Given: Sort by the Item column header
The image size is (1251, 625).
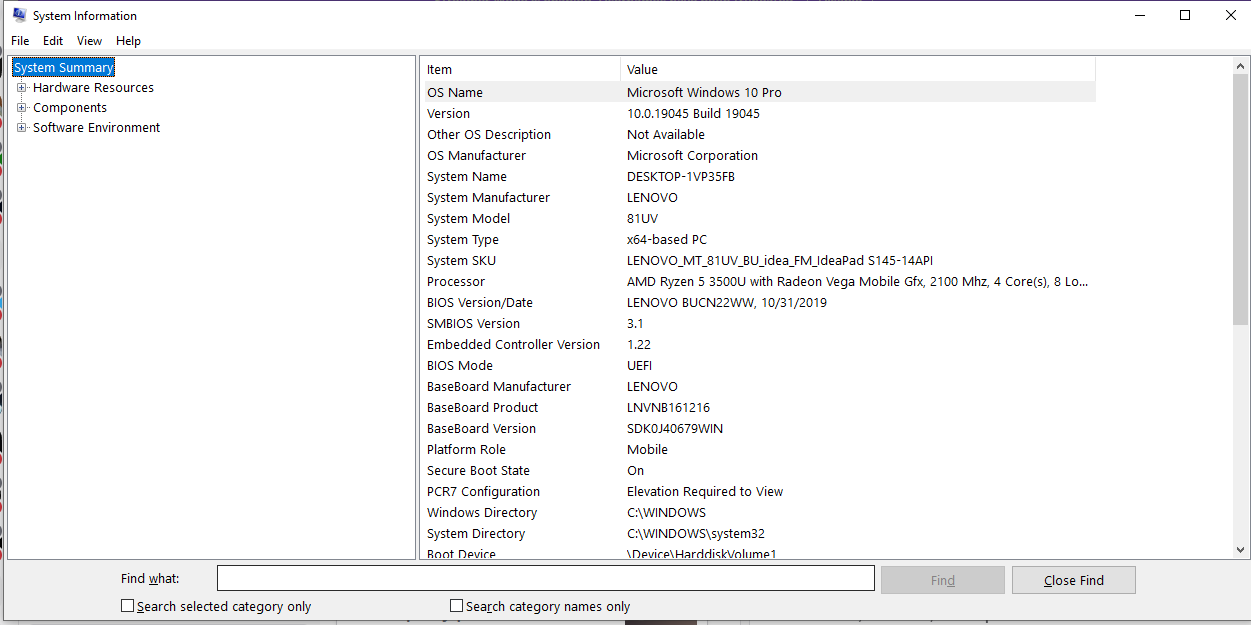Looking at the screenshot, I should 520,70.
